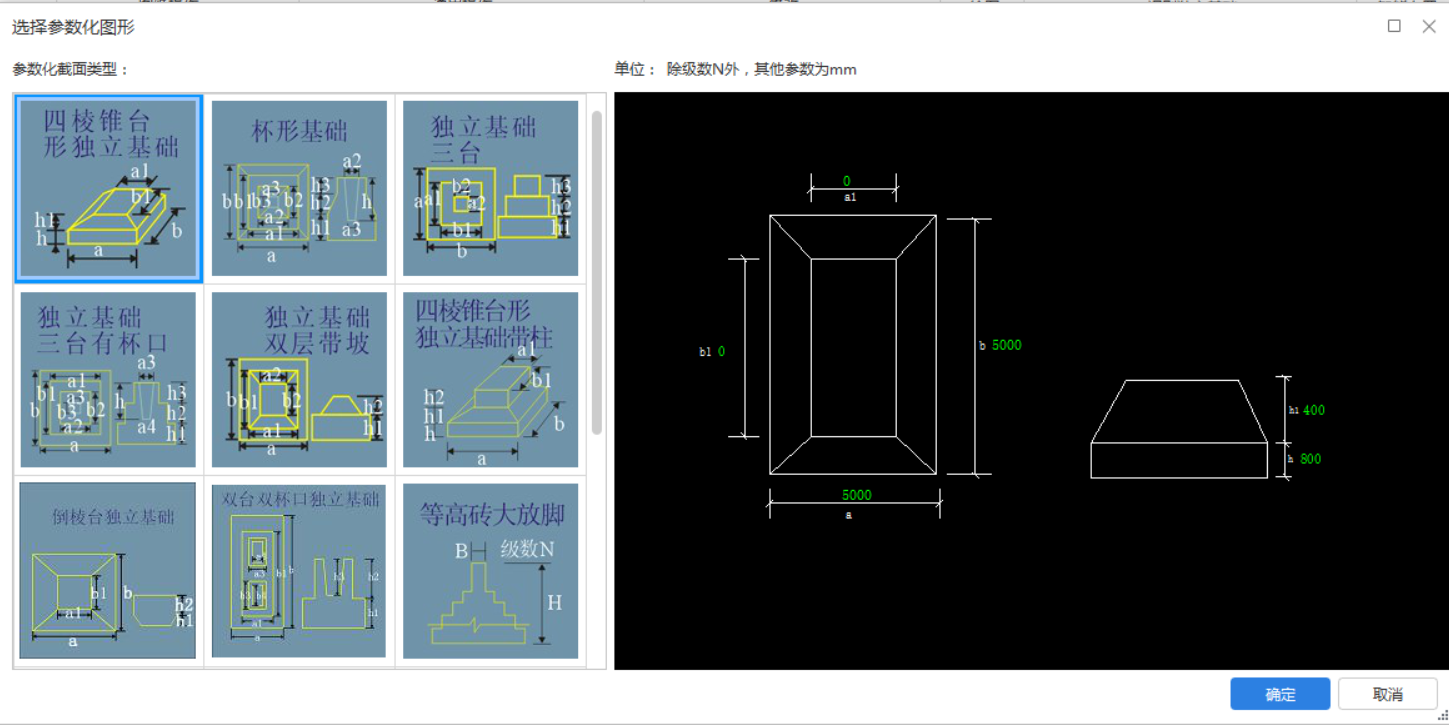1449x725 pixels.
Task: Select the 等高砖大放脚 thumbnail
Action: click(490, 571)
